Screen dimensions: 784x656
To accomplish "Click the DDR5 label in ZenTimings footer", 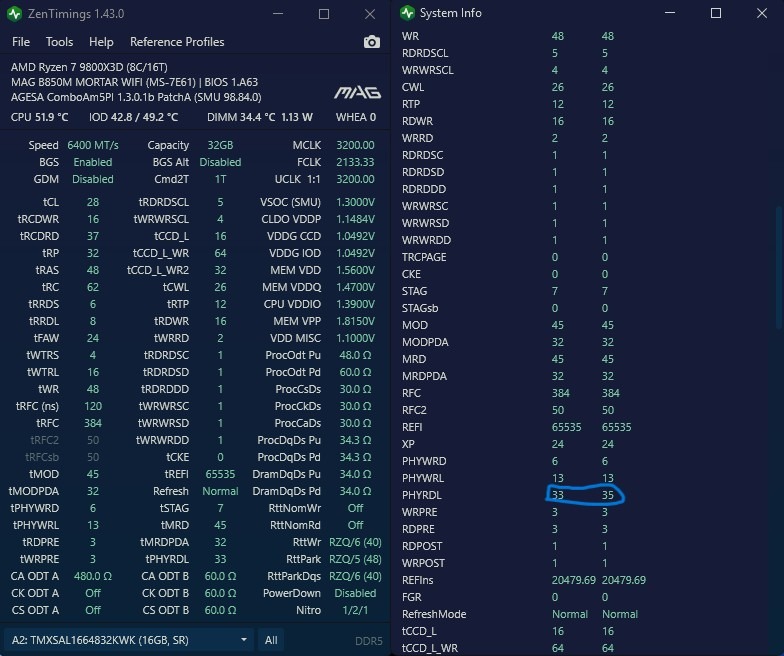I will click(x=368, y=641).
